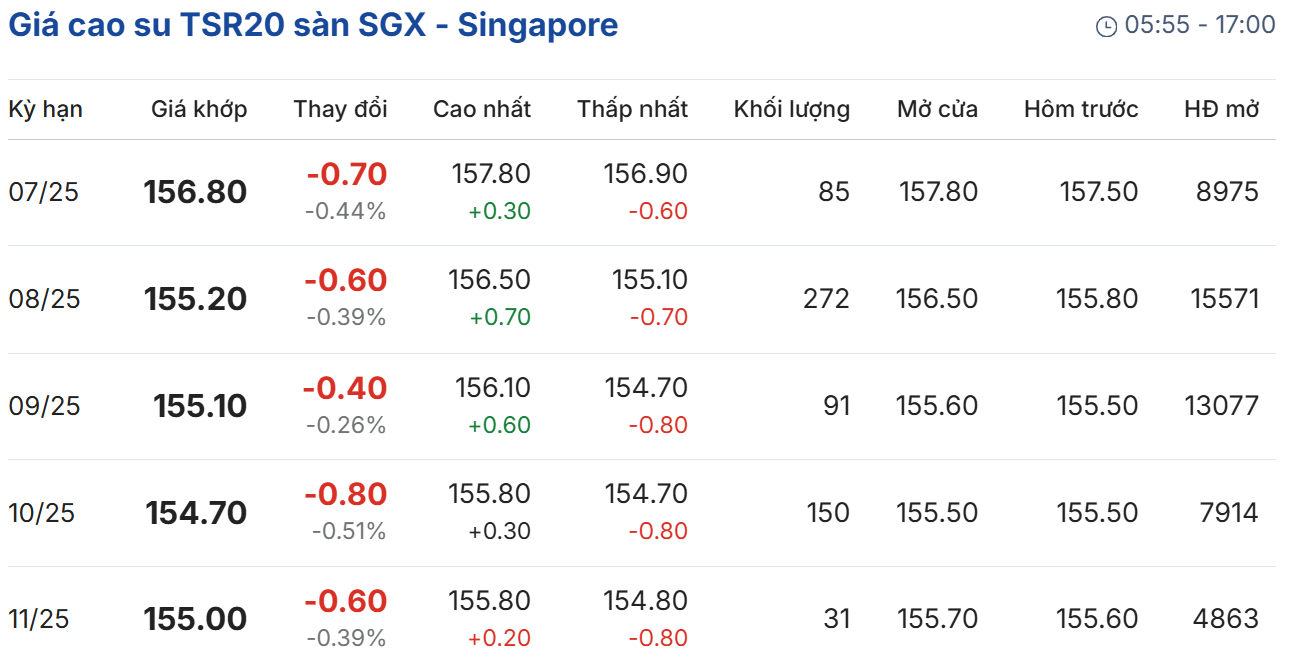Click the 15571 open interest value

click(1224, 299)
